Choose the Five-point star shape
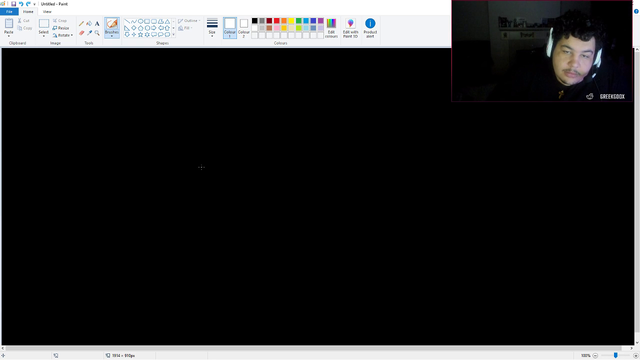 (x=140, y=35)
